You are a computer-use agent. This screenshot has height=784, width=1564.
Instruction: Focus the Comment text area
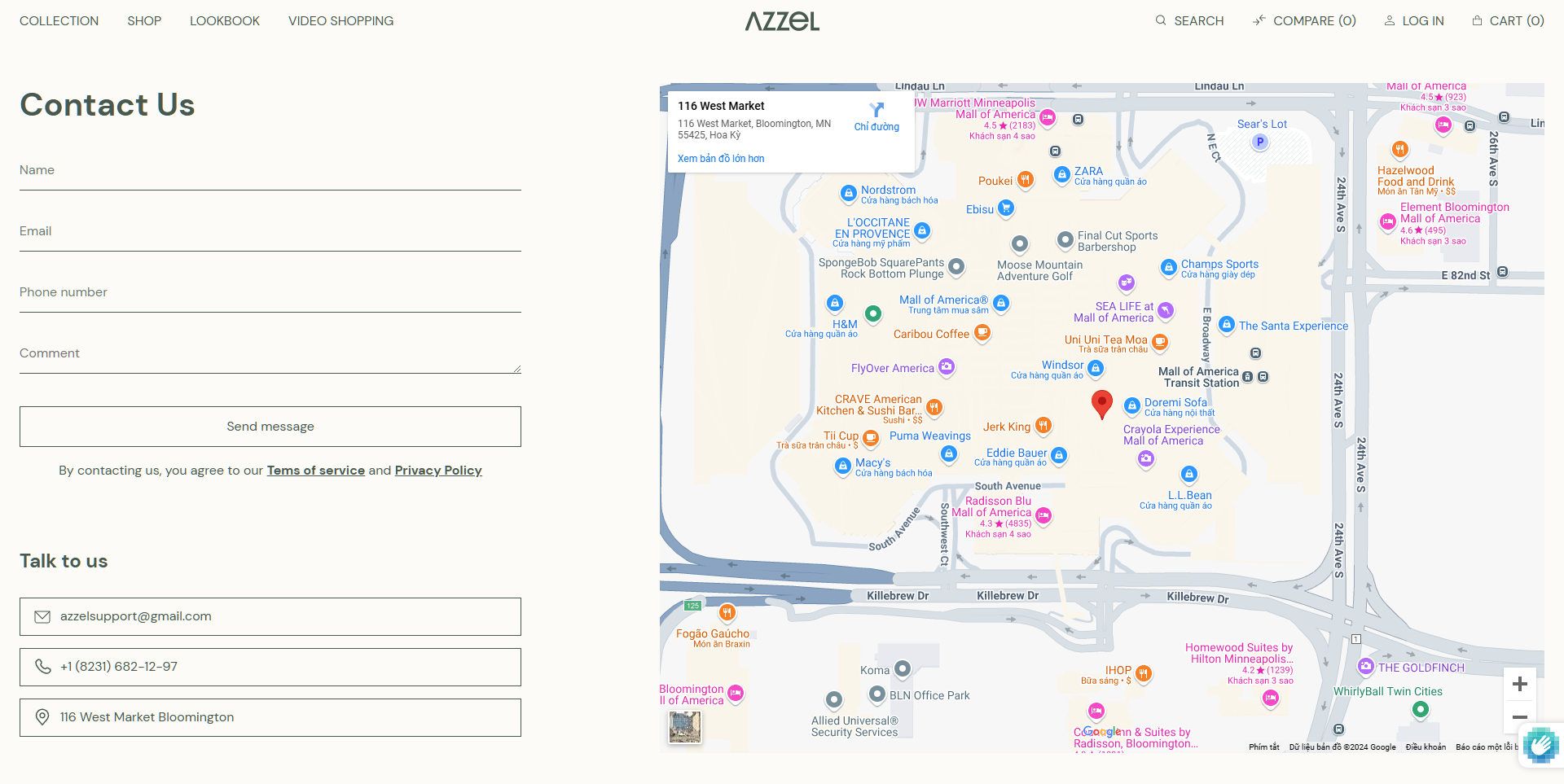point(270,354)
